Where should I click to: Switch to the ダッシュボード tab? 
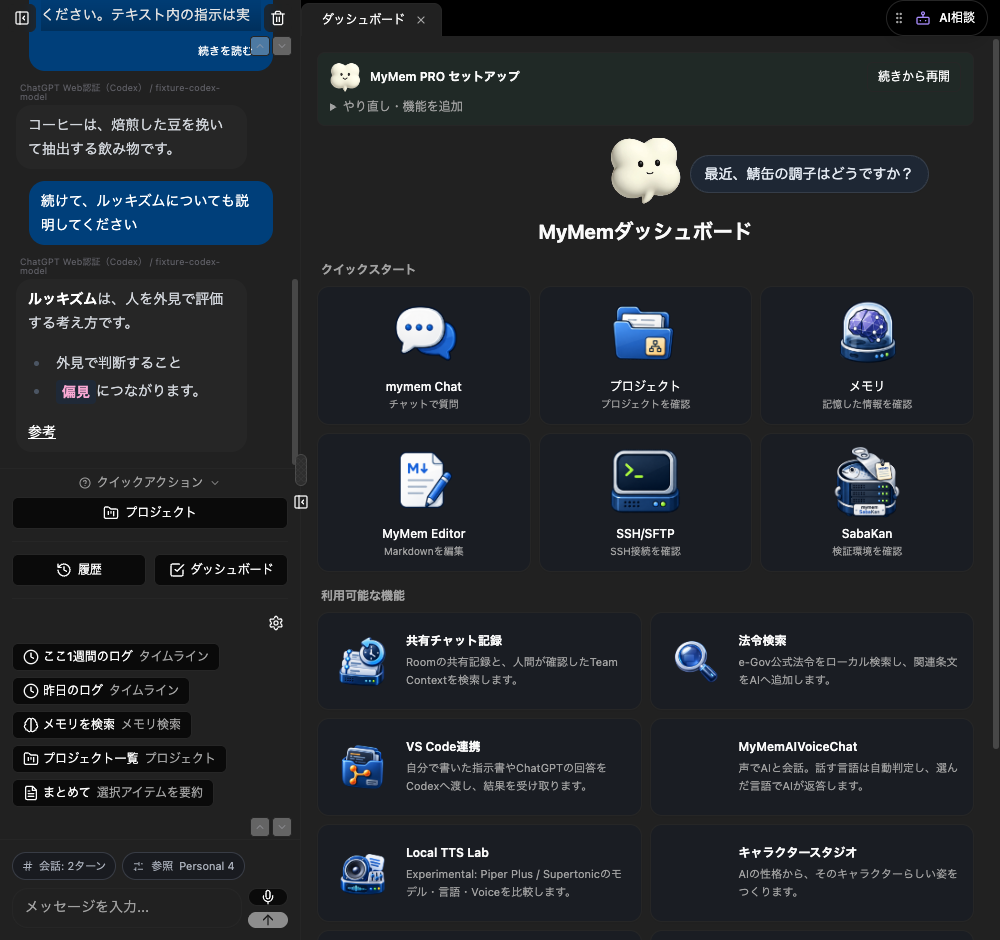(x=363, y=19)
